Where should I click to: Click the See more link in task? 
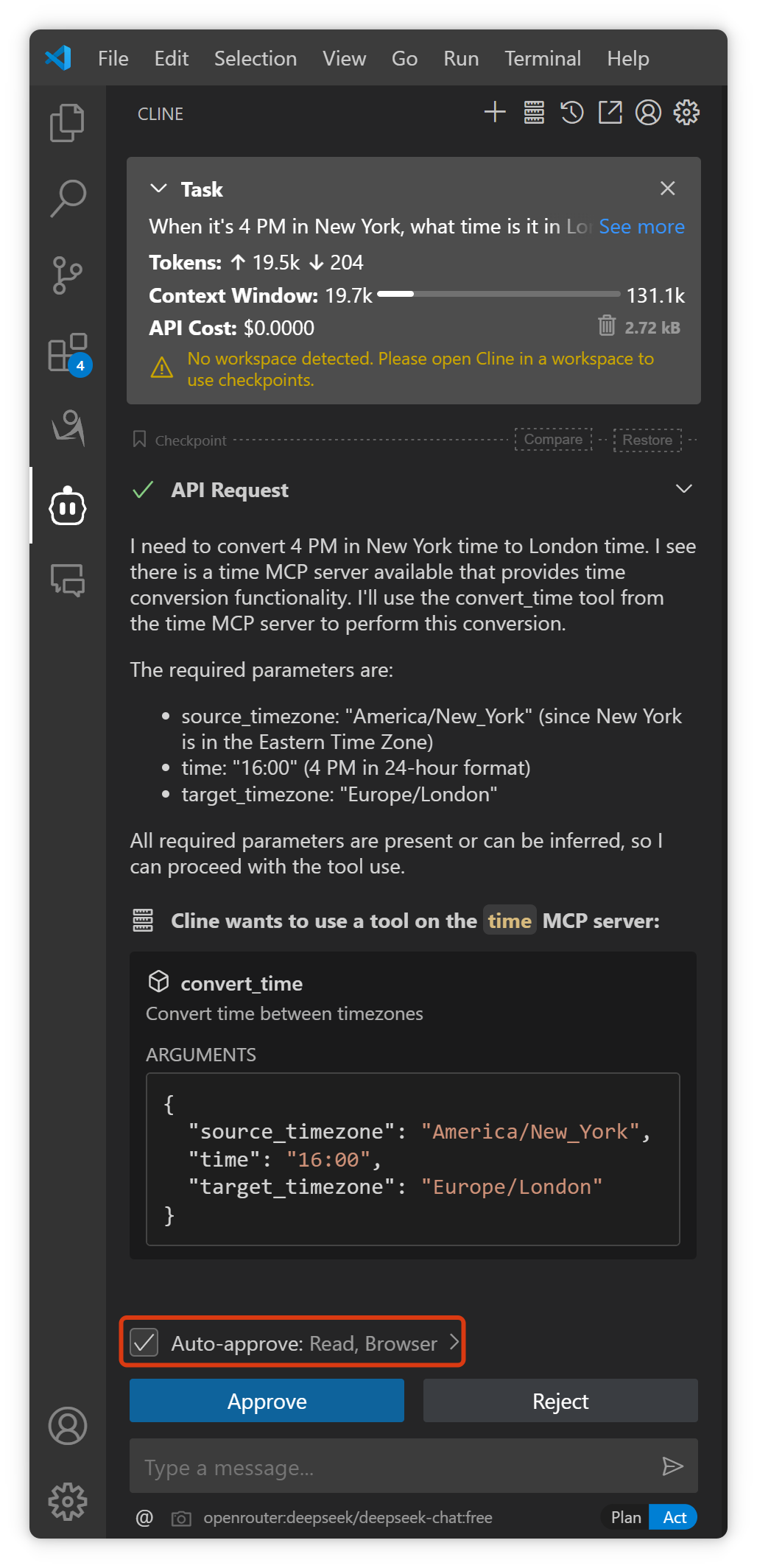tap(641, 227)
